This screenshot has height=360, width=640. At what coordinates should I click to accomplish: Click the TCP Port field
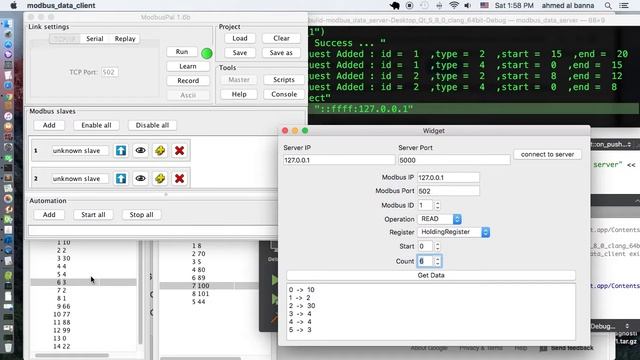tap(109, 72)
